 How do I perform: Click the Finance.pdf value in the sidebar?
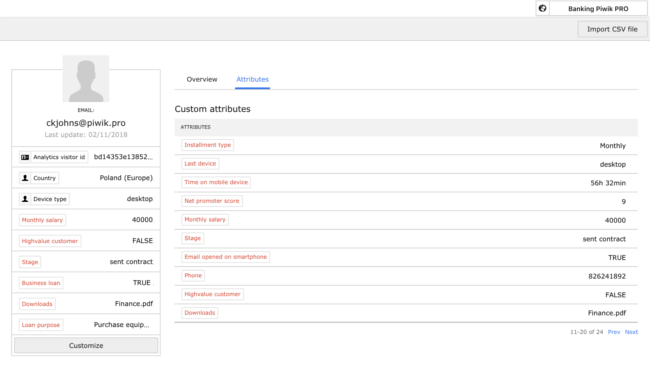tap(134, 304)
